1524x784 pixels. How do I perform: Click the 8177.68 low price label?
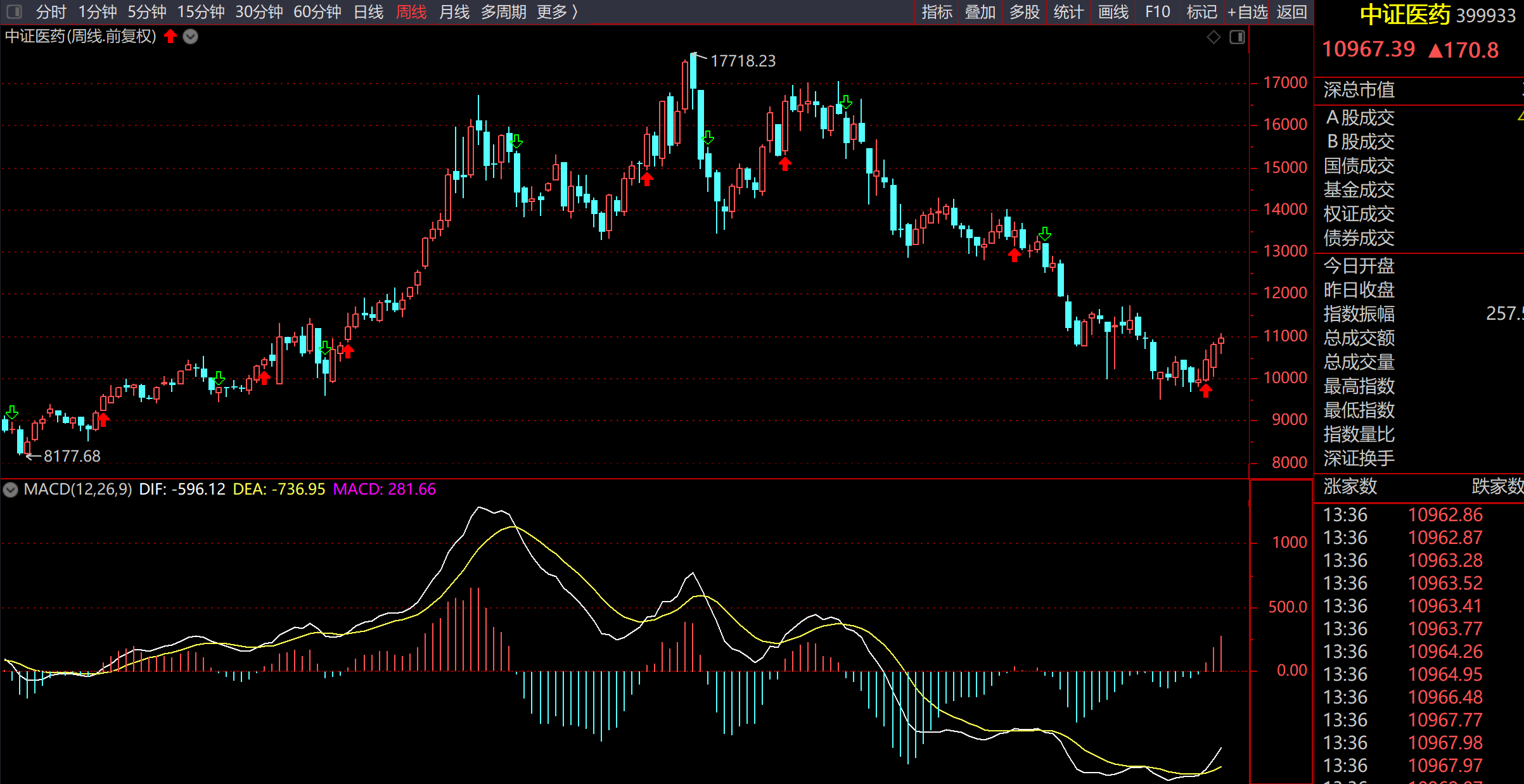(72, 456)
